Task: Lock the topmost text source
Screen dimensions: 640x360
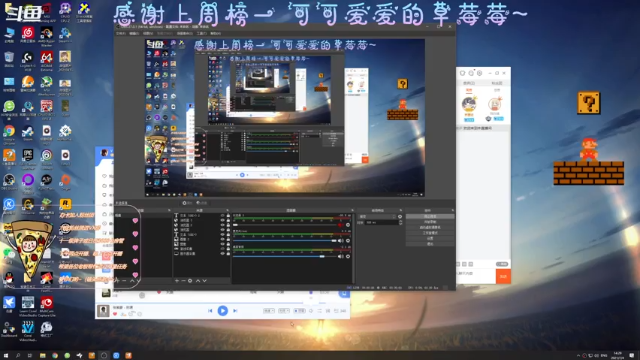Action: 228,215
